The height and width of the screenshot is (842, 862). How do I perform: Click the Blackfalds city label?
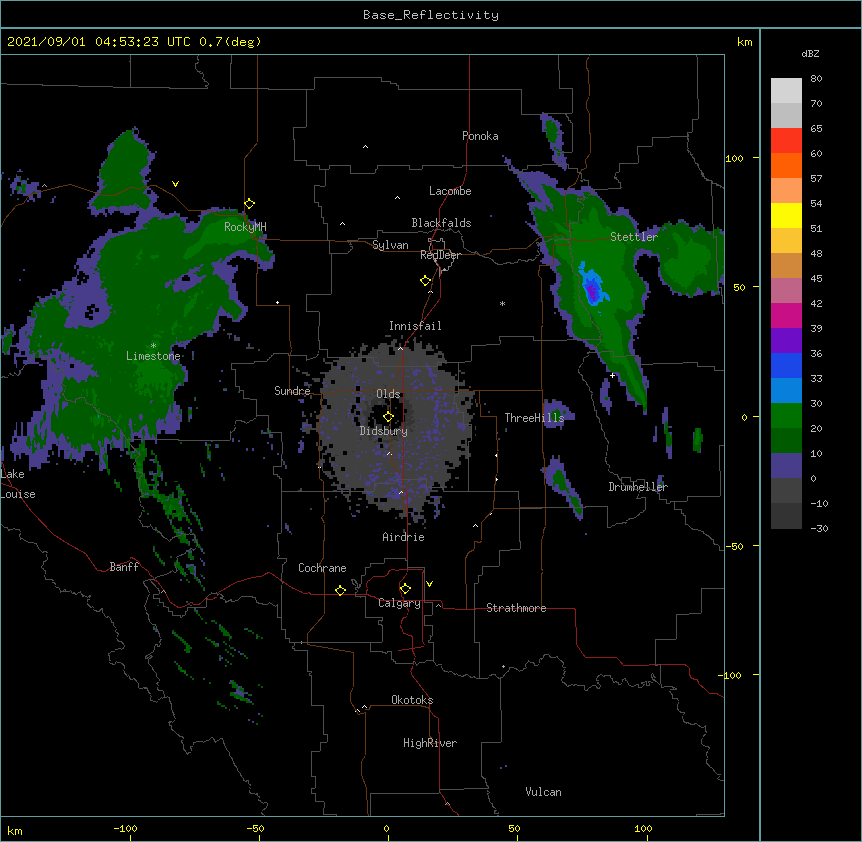(x=441, y=223)
